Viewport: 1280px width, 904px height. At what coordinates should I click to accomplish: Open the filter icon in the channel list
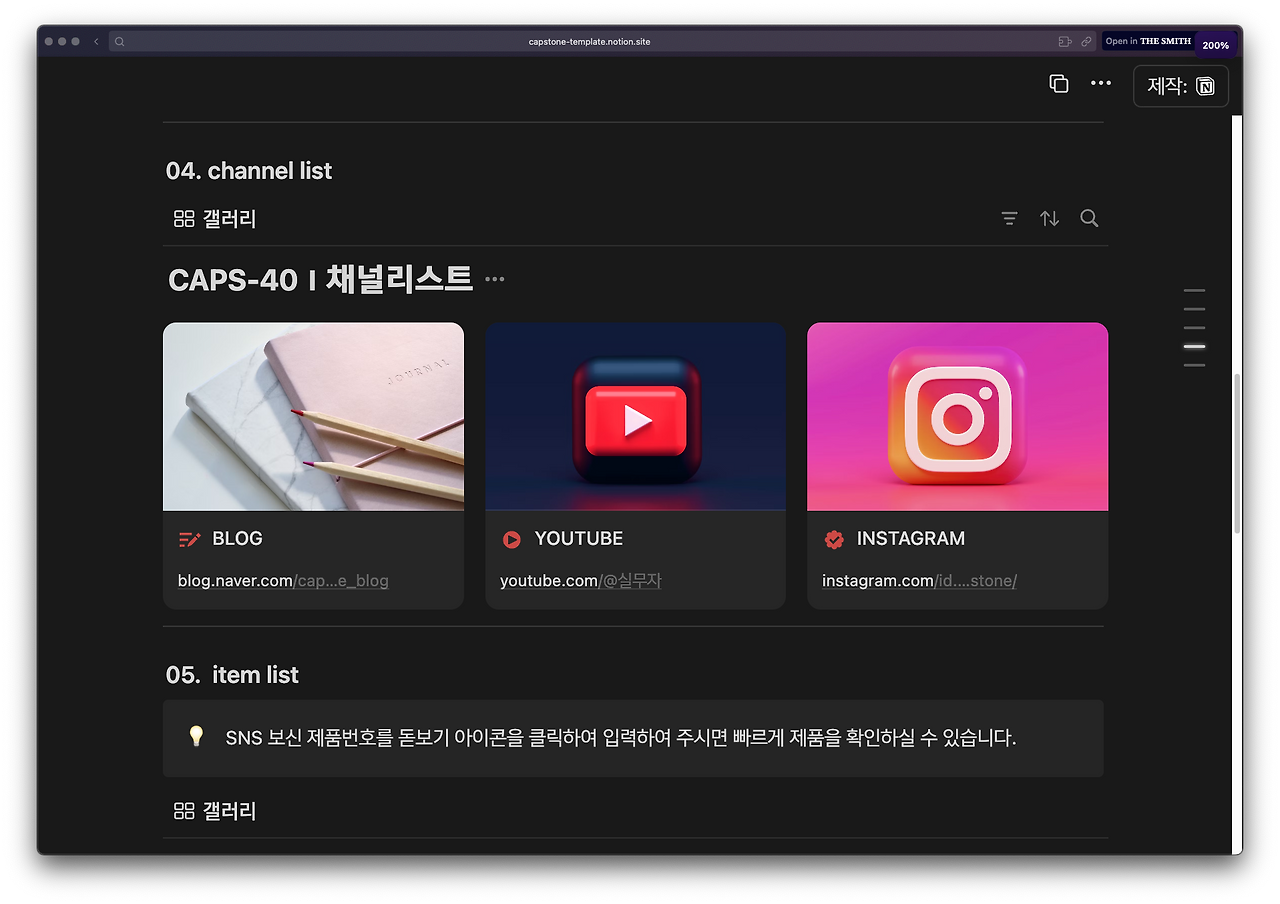click(1010, 218)
